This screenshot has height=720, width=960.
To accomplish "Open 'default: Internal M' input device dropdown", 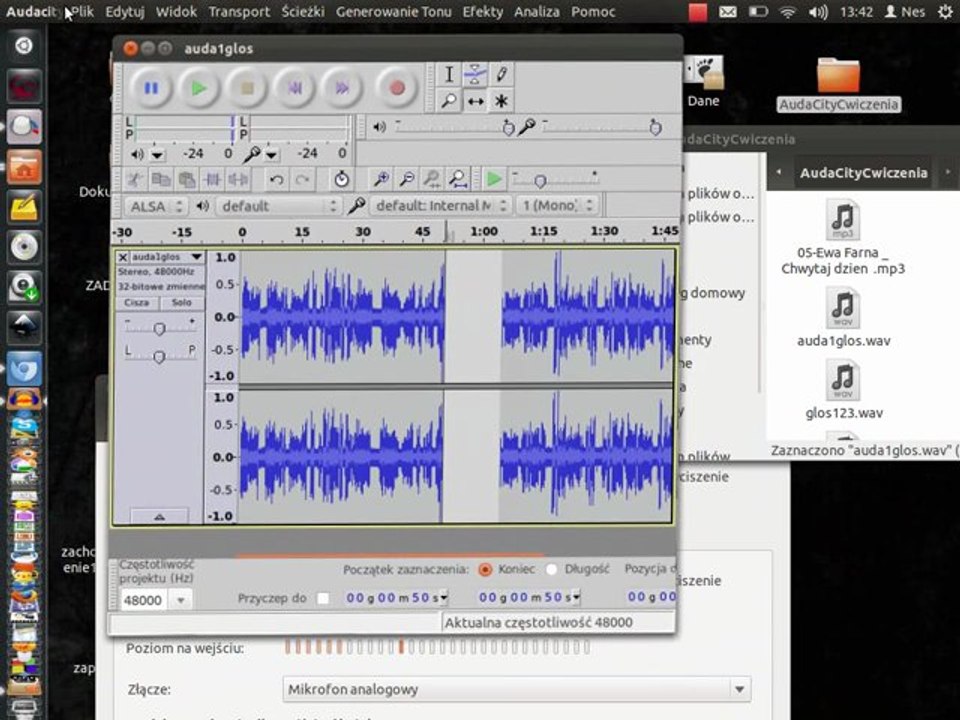I will 440,206.
